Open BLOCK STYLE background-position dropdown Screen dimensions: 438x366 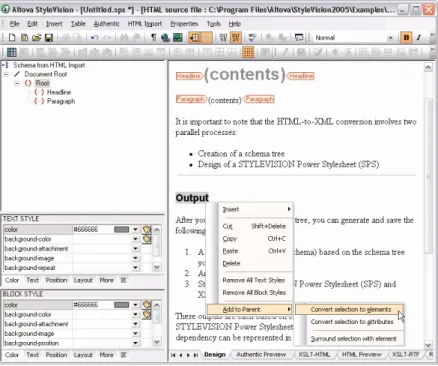coord(135,343)
